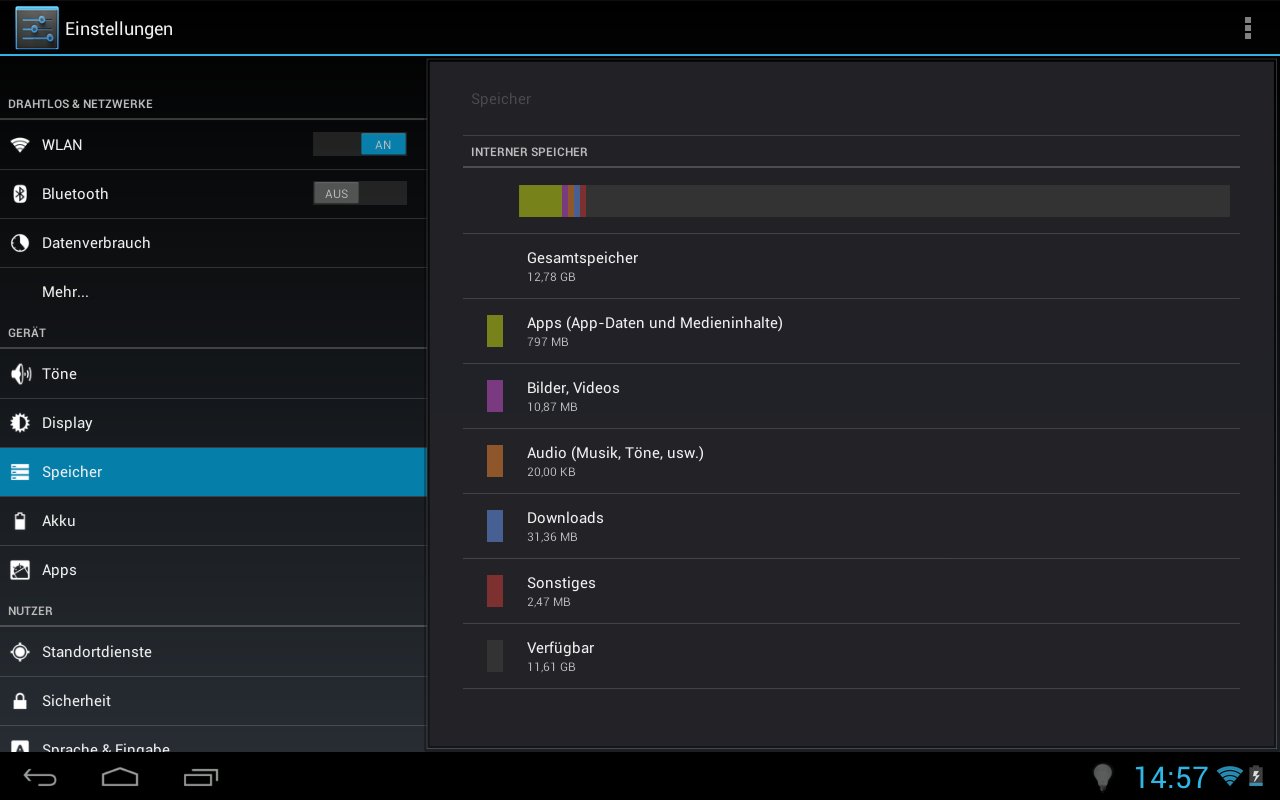Image resolution: width=1280 pixels, height=800 pixels.
Task: Click the internal storage usage bar
Action: click(874, 201)
